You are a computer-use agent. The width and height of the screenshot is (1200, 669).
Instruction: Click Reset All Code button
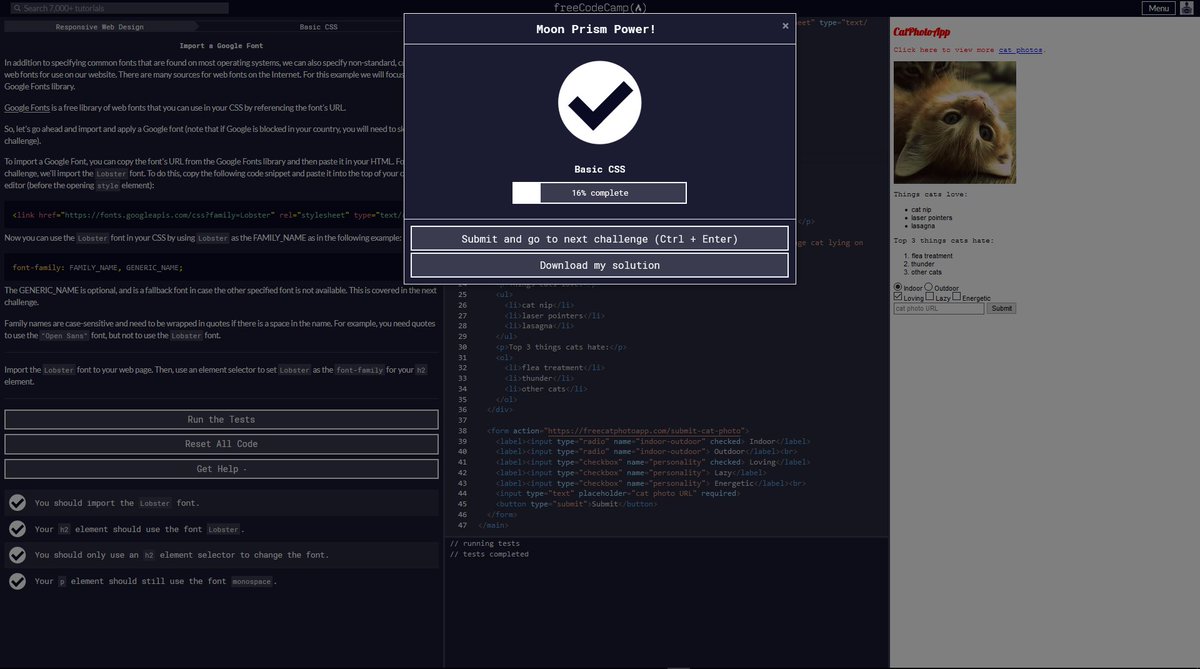(221, 444)
